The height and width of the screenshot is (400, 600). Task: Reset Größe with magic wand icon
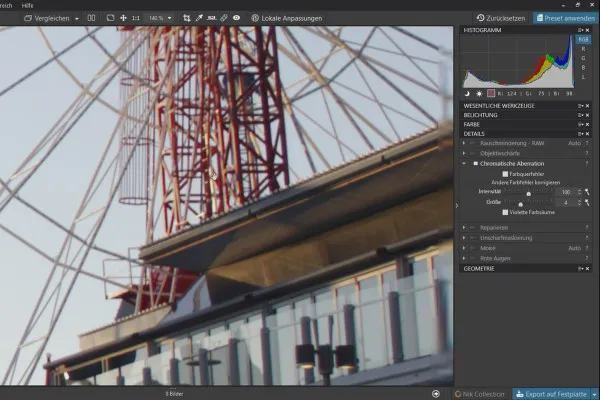tap(587, 202)
